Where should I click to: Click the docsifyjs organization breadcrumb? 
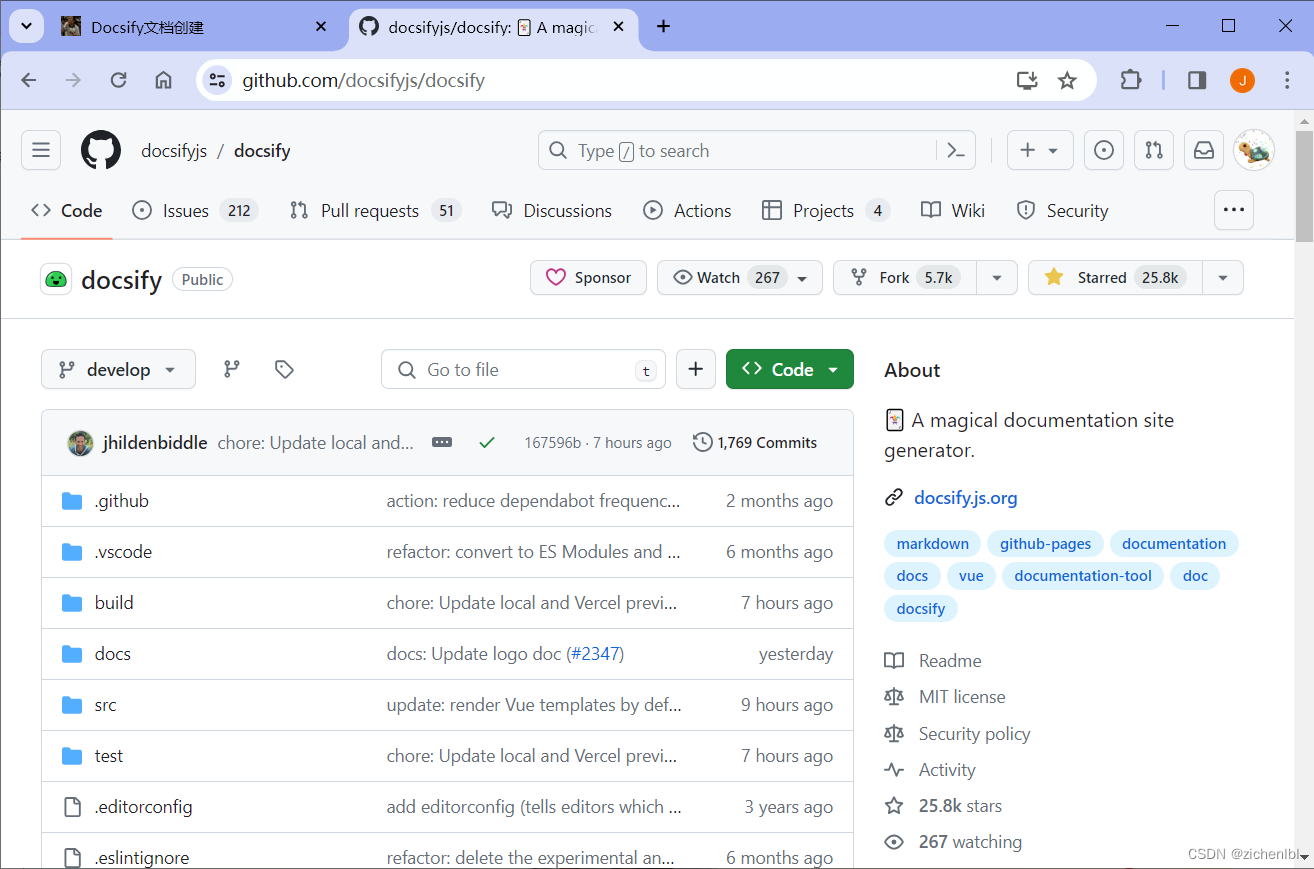point(174,150)
